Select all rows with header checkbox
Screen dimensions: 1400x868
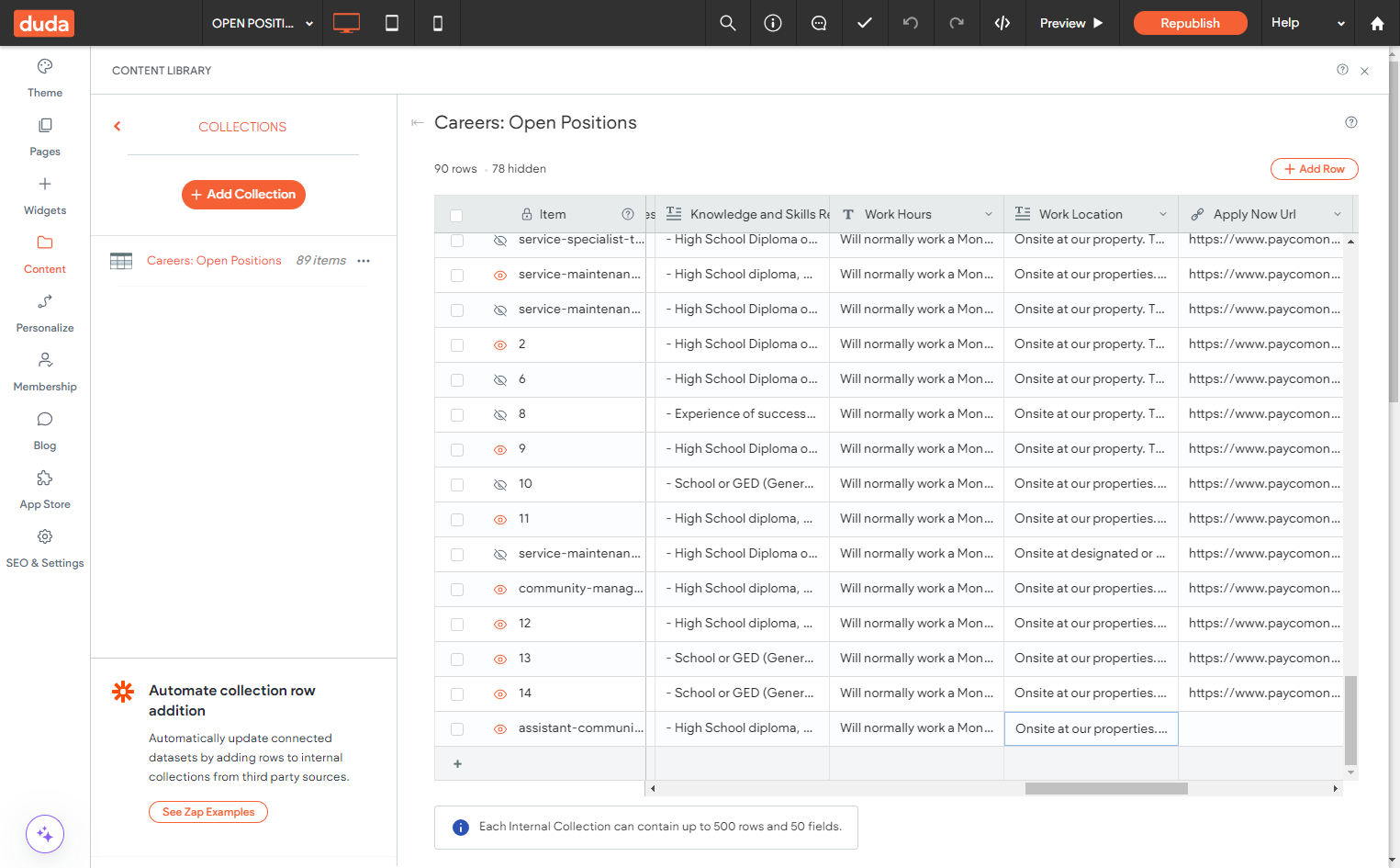pyautogui.click(x=456, y=215)
